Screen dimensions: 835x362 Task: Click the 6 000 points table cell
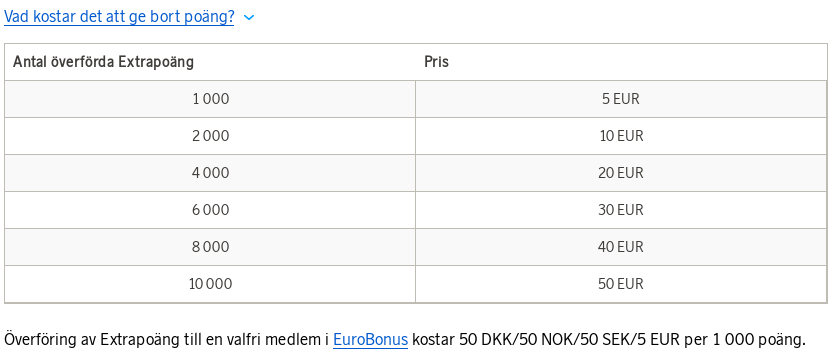coord(210,210)
